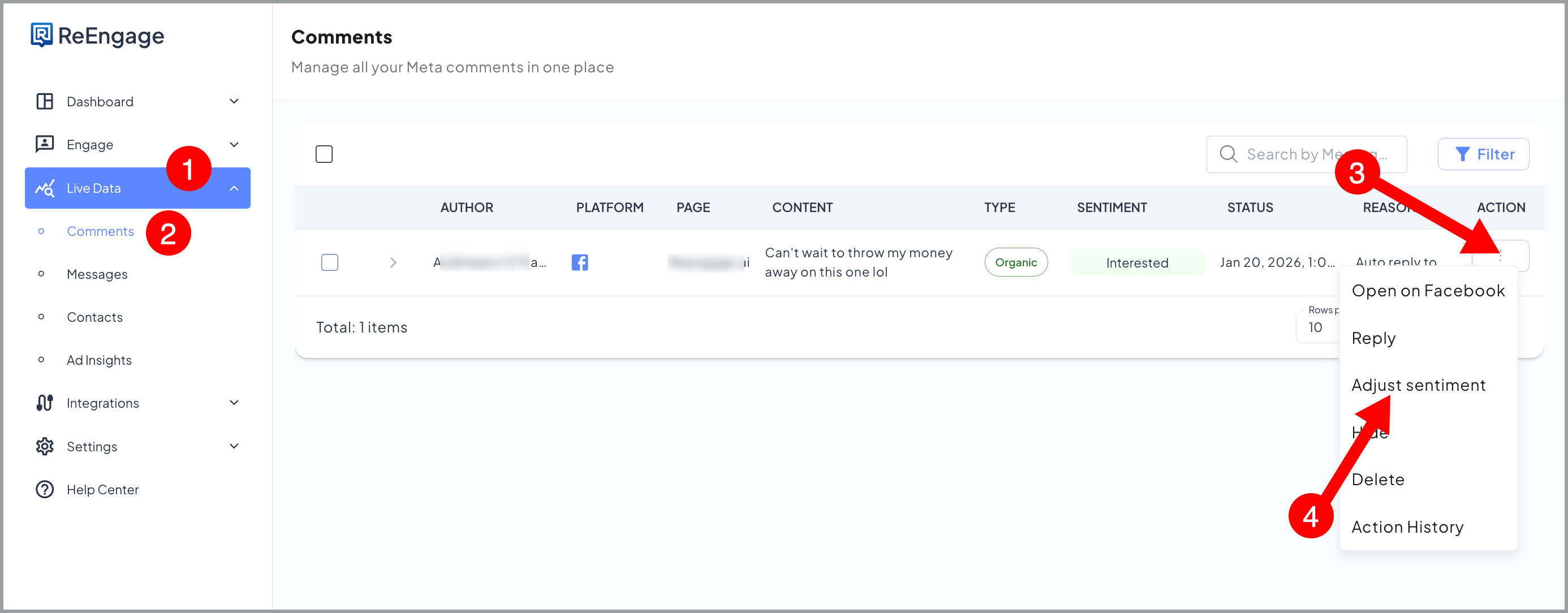Click the CONTENT column header
1568x613 pixels.
(x=802, y=208)
